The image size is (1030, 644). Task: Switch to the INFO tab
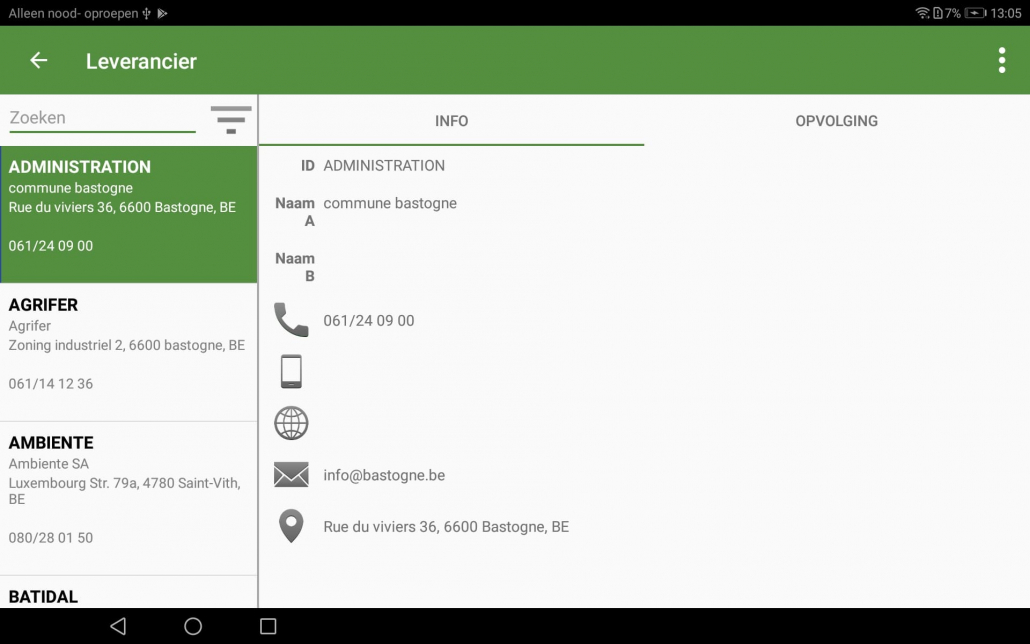(451, 121)
